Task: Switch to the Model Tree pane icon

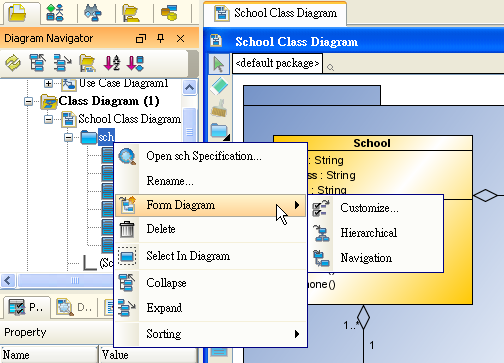Action: pos(55,13)
